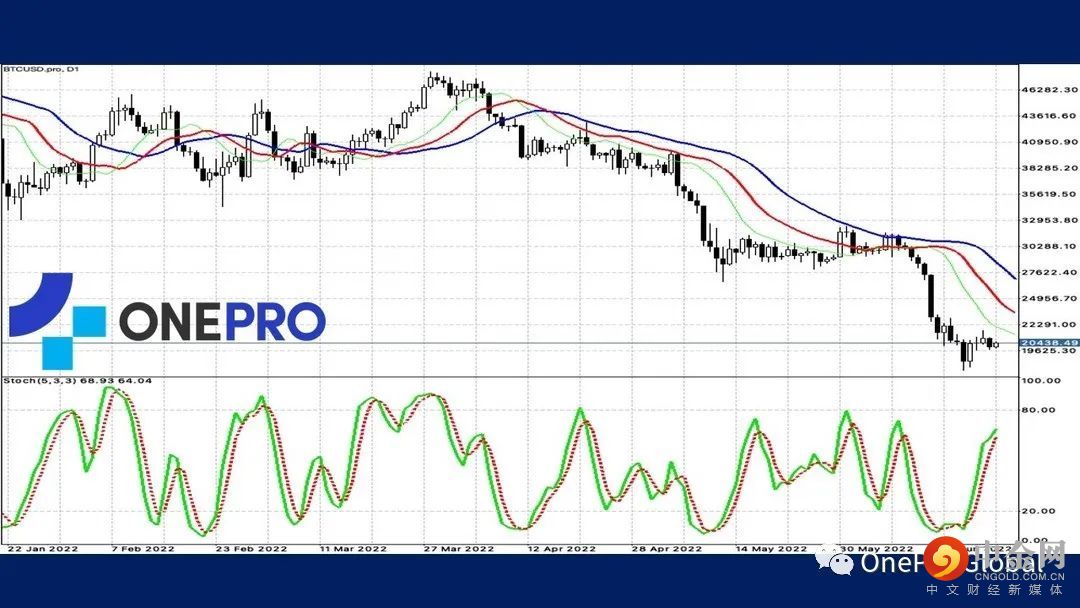
Task: Click the stochastic 20.00 level label
Action: tap(1039, 511)
